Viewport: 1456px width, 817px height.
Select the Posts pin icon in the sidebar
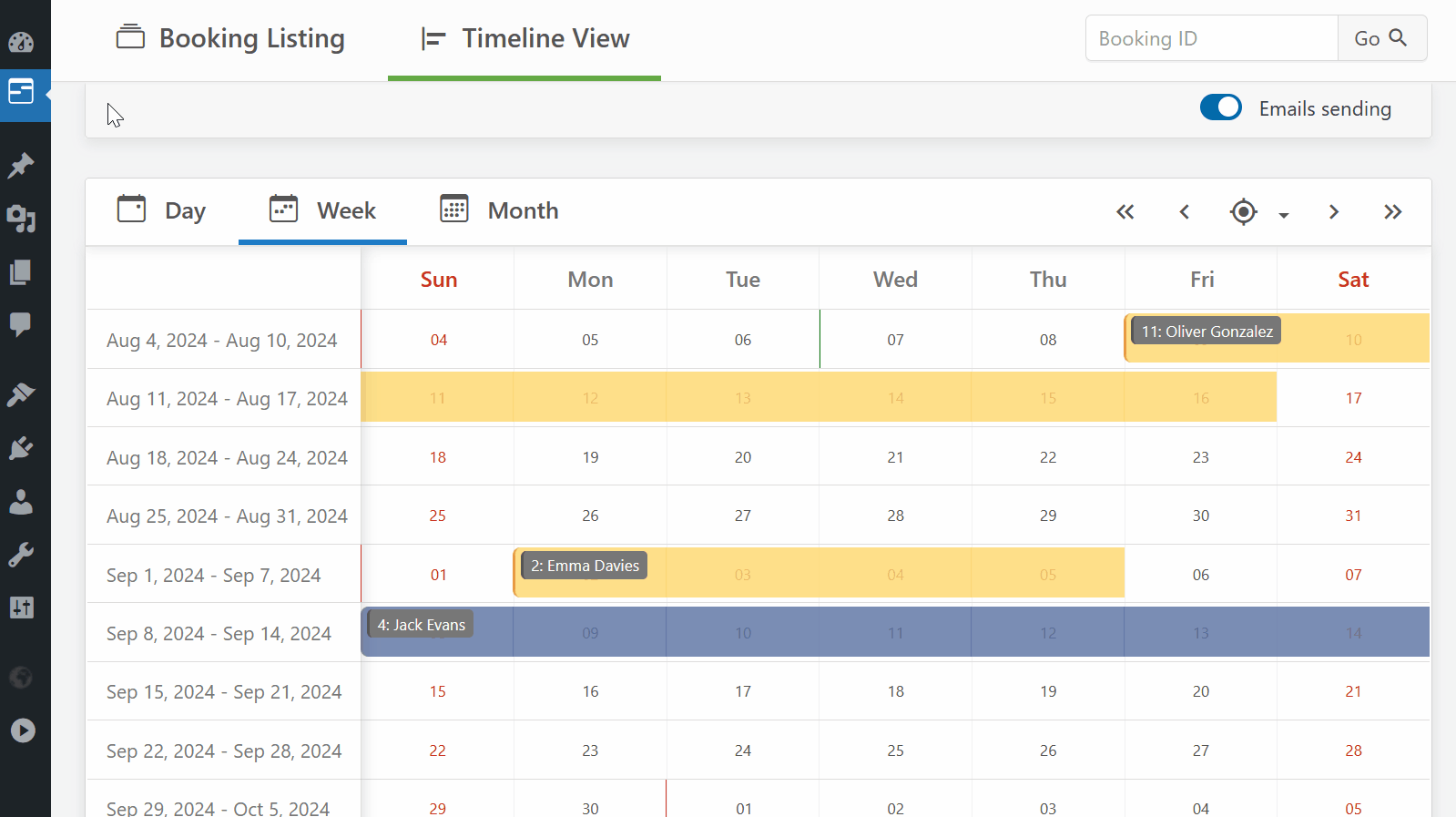[x=23, y=165]
